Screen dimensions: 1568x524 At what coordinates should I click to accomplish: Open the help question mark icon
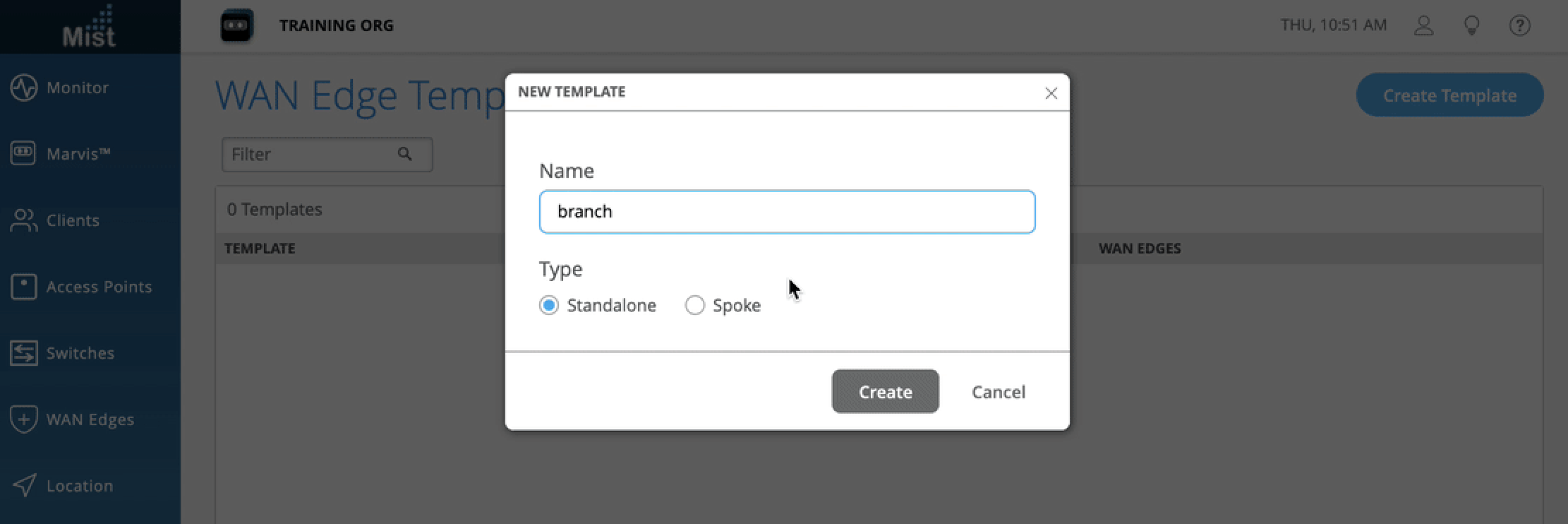click(1519, 26)
